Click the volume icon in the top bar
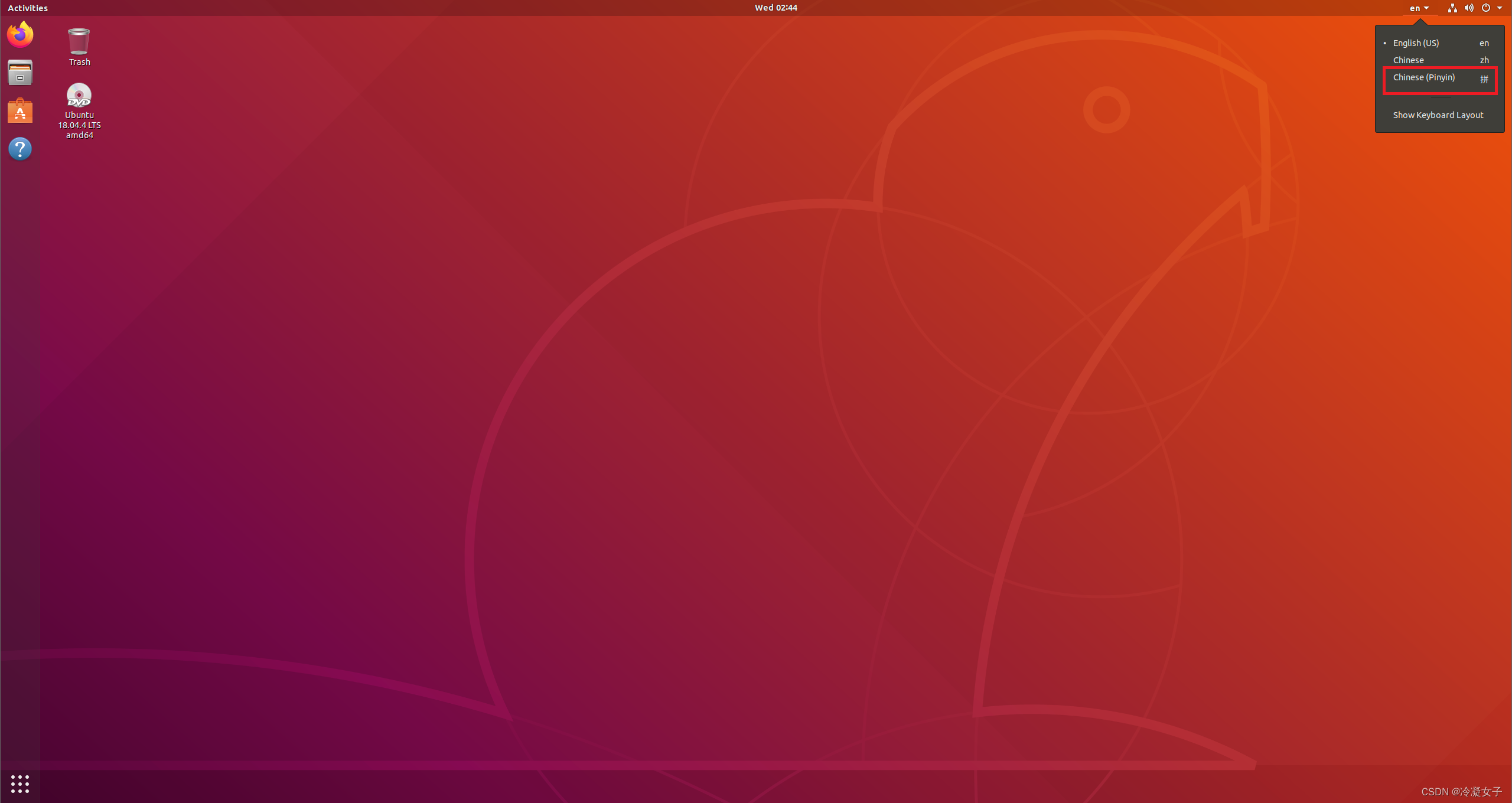This screenshot has width=1512, height=803. click(x=1468, y=8)
